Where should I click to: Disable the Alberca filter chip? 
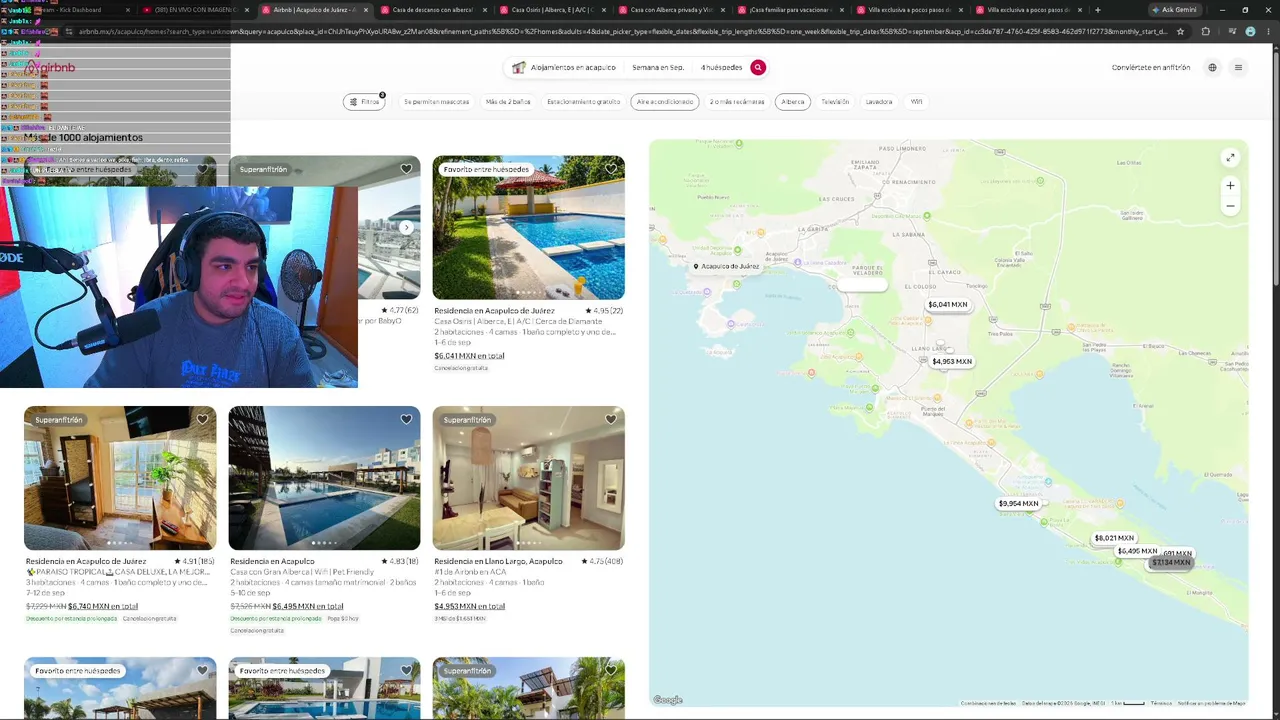click(793, 102)
